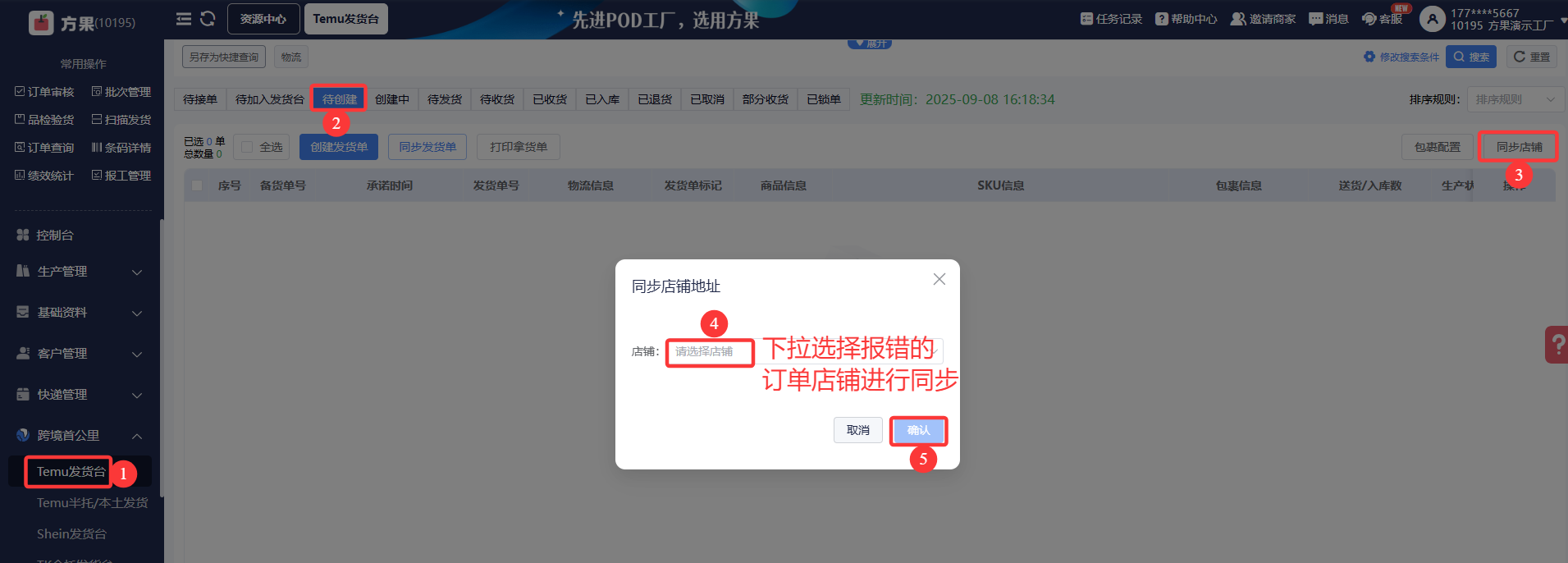Screen dimensions: 1568x563
Task: Click the gear icon for modify search conditions
Action: pyautogui.click(x=1369, y=57)
